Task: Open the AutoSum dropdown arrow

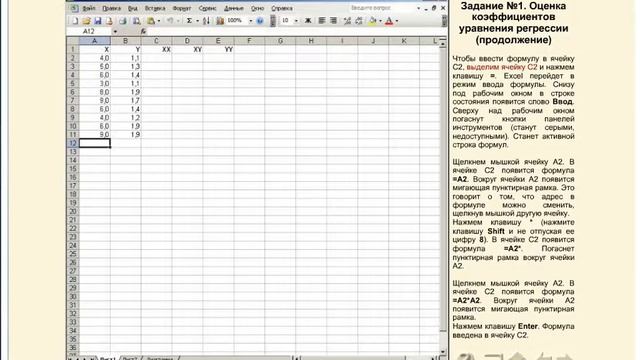Action: (197, 21)
